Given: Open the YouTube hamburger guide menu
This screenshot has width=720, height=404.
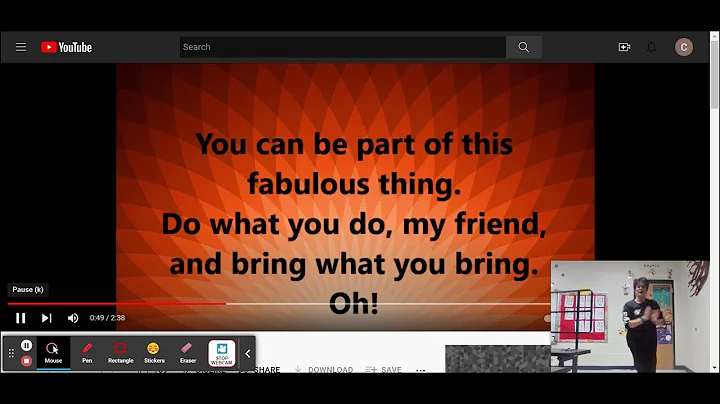Looking at the screenshot, I should 21,47.
